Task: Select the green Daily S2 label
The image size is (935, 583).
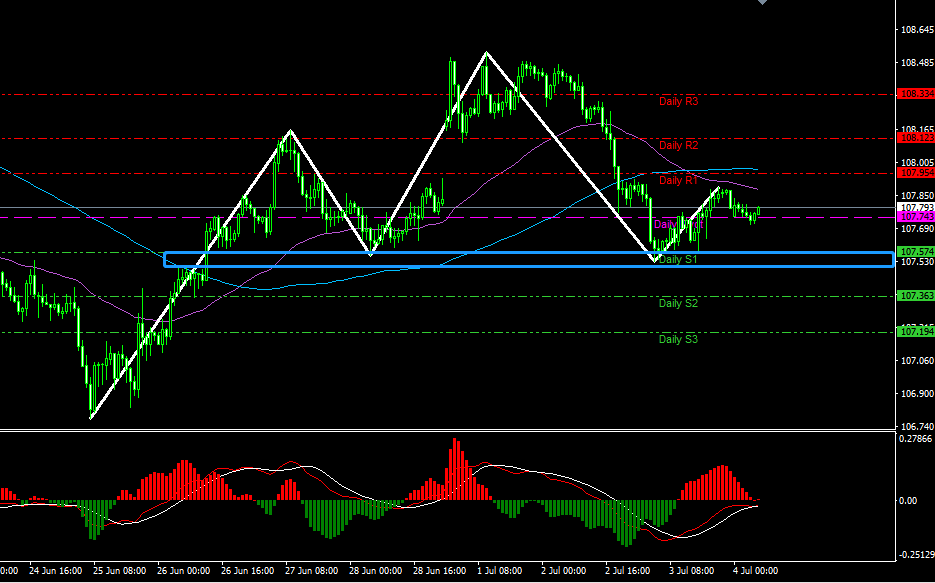Action: tap(679, 303)
